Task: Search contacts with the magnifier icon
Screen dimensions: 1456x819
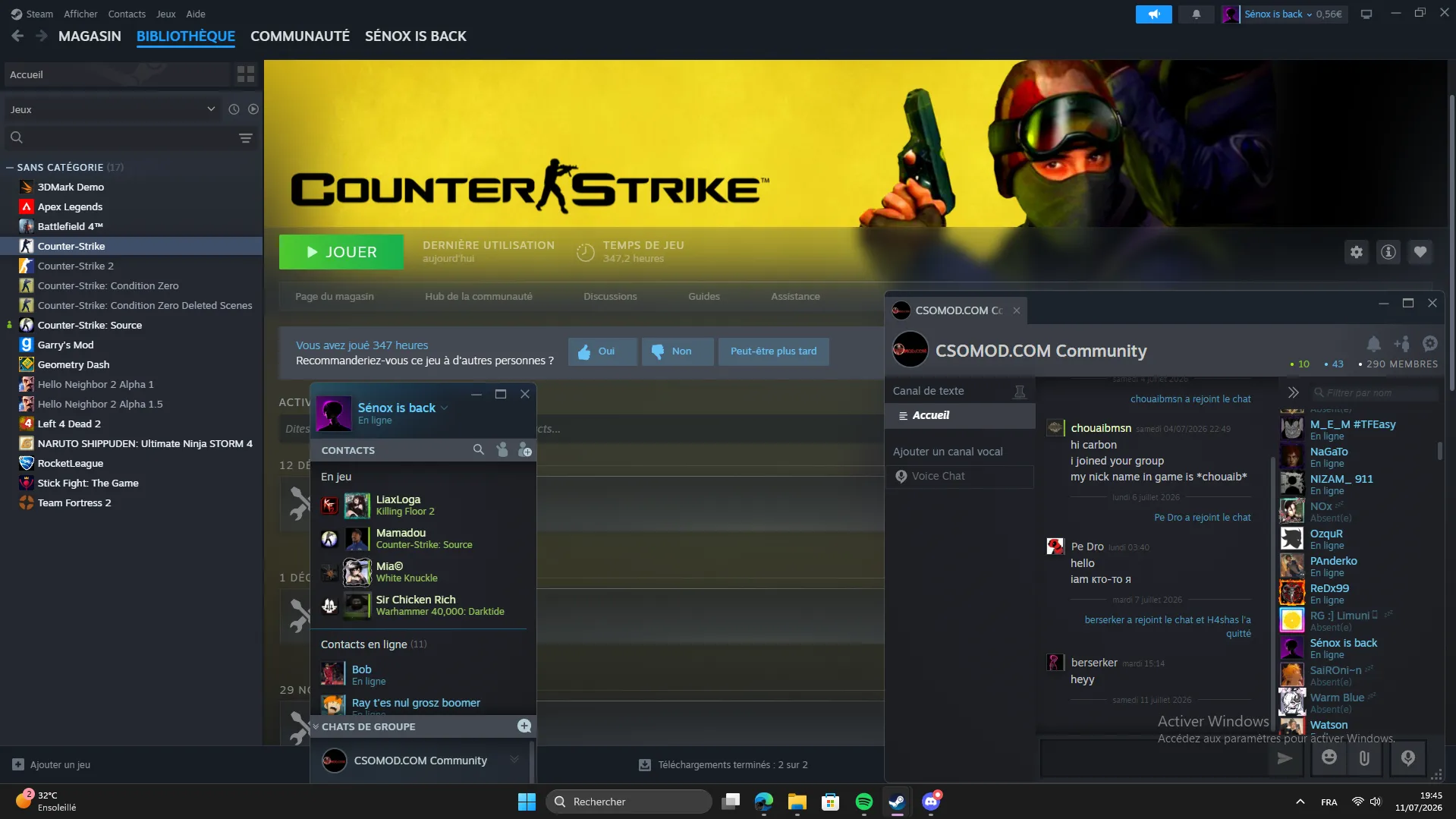Action: 478,449
